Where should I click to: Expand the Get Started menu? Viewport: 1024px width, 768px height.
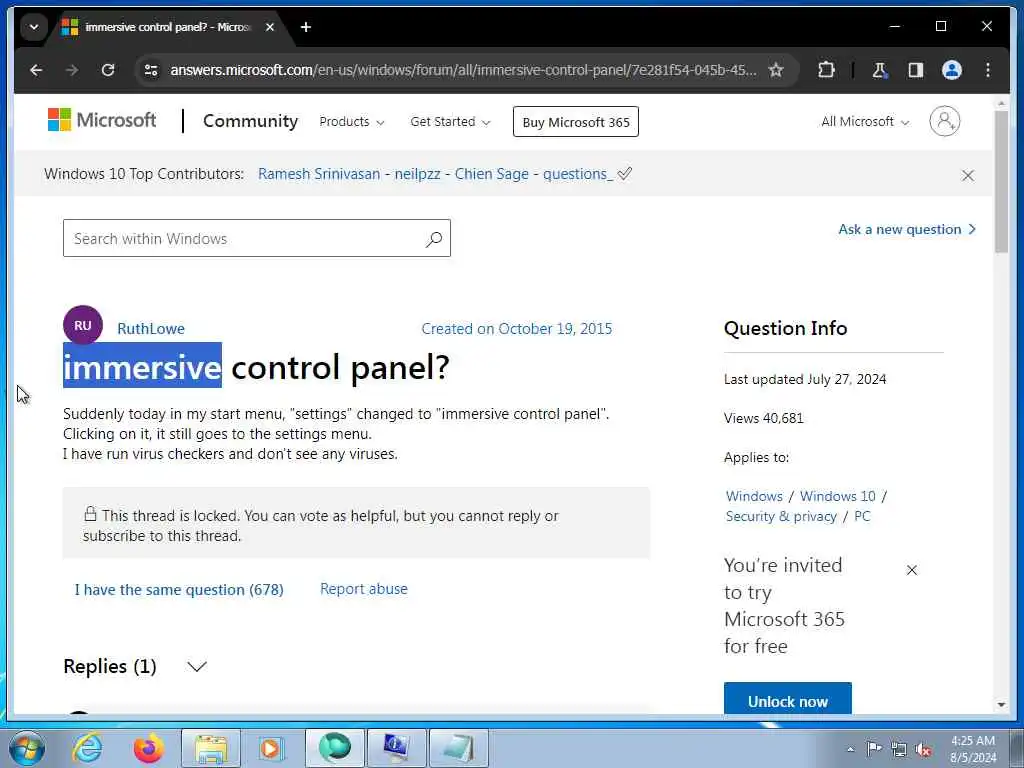pyautogui.click(x=450, y=121)
